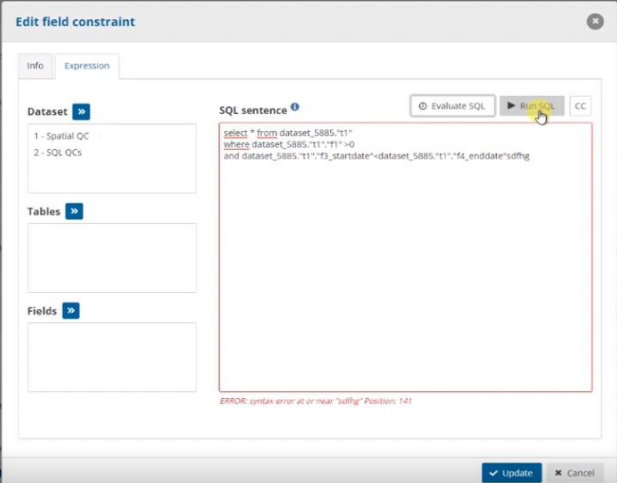
Task: Click the Tables double-arrow insert icon
Action: 74,211
